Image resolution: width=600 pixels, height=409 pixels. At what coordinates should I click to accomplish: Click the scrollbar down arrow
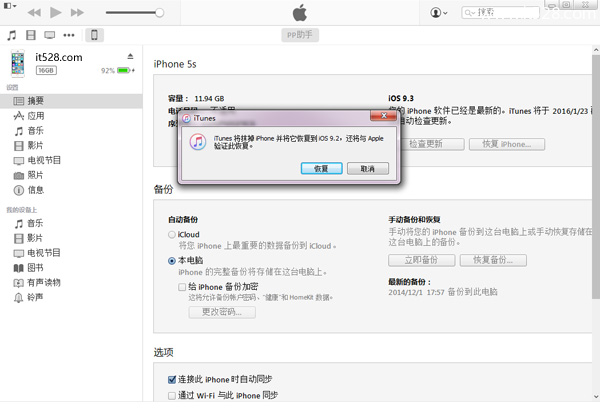click(596, 397)
